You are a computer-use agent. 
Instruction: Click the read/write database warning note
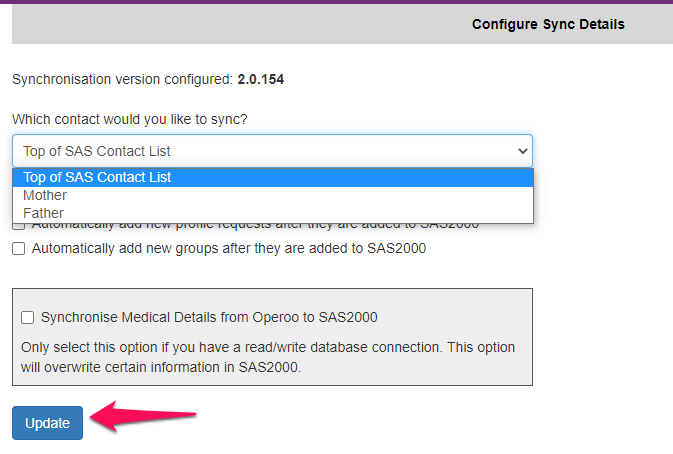[268, 357]
